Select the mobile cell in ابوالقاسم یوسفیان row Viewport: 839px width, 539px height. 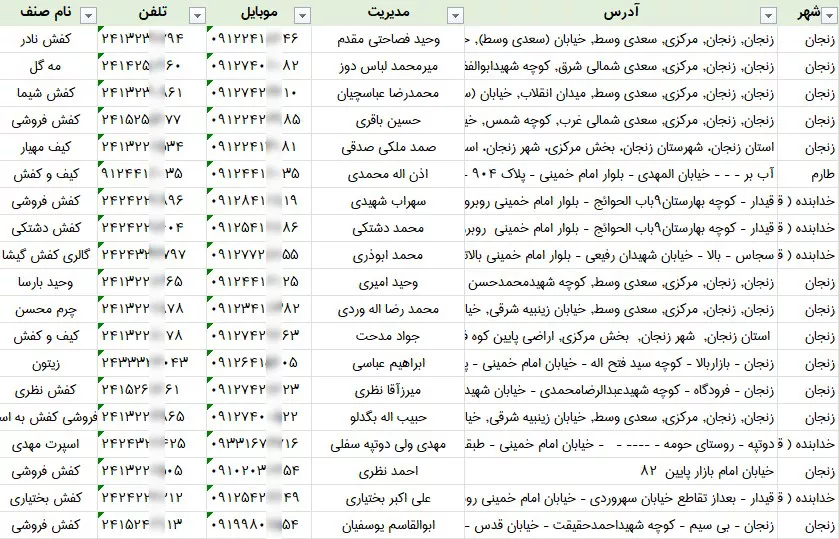(x=259, y=525)
